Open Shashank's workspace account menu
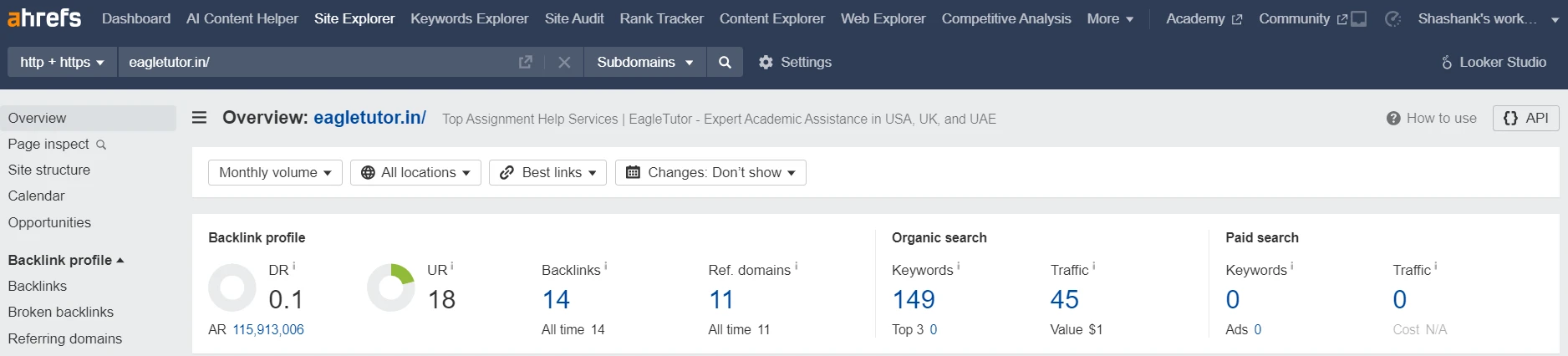The width and height of the screenshot is (1568, 356). click(1488, 18)
